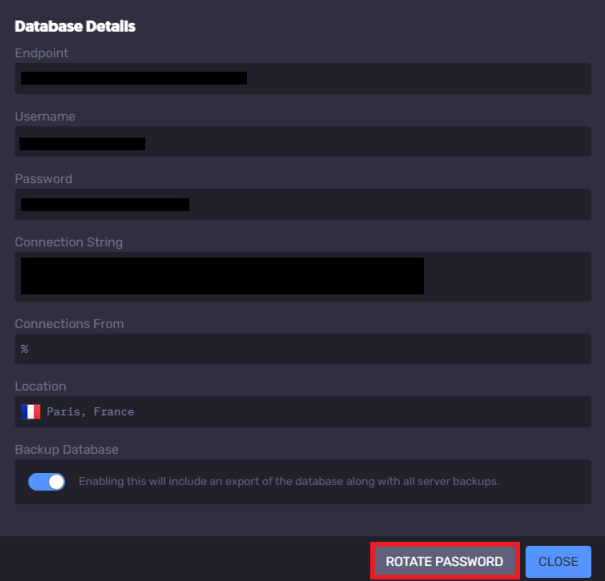
Task: Select the Connection String box
Action: pyautogui.click(x=302, y=276)
